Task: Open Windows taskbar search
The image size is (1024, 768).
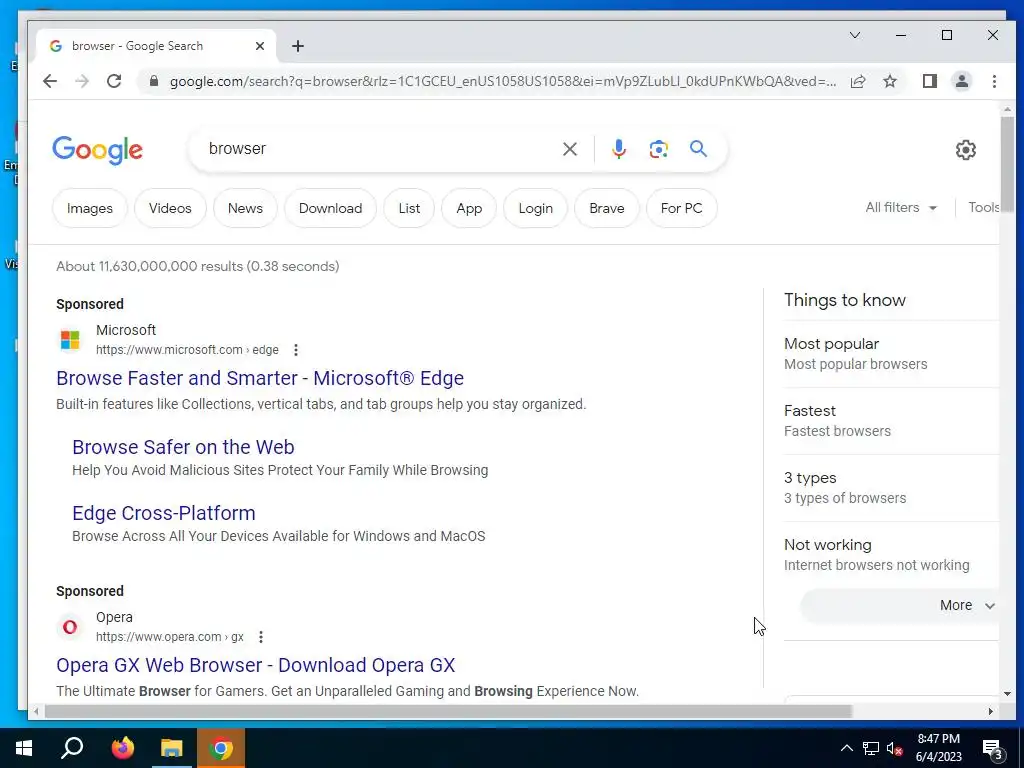Action: [72, 748]
